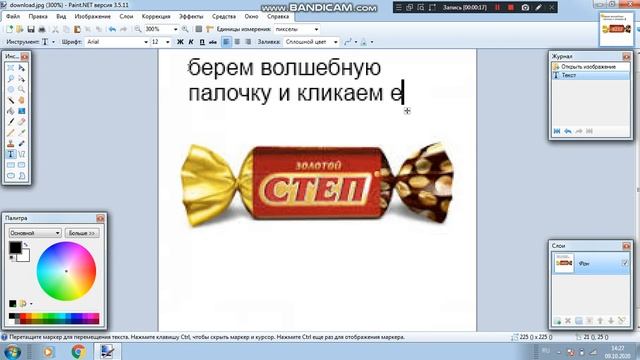This screenshot has width=640, height=360.
Task: Toggle the pixel grid icon
Action: point(199,29)
